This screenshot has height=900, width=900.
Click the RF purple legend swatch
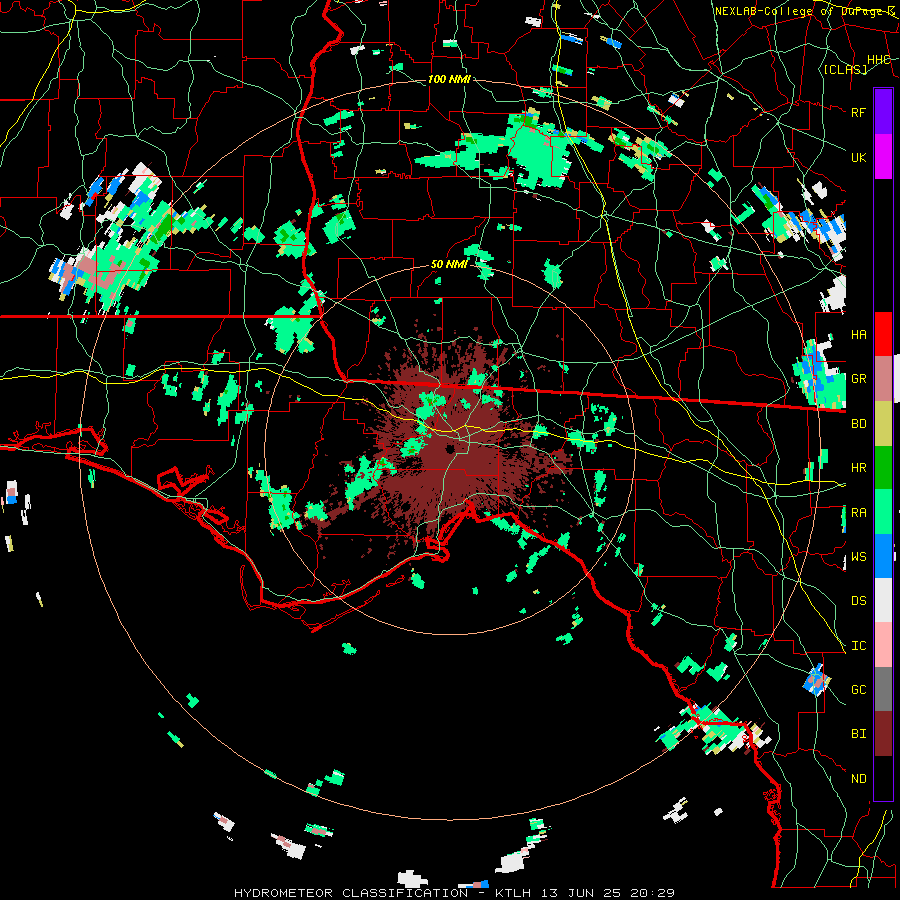click(x=883, y=112)
